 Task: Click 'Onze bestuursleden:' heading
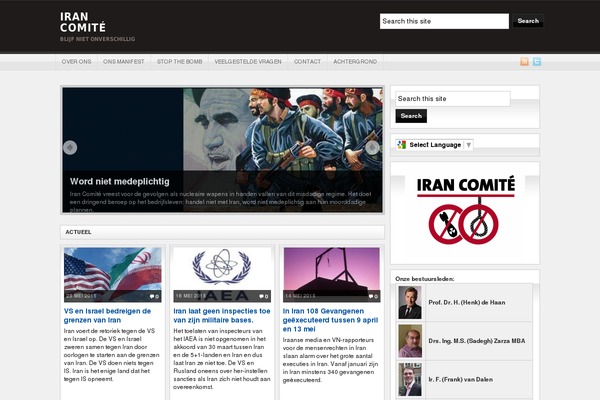425,279
